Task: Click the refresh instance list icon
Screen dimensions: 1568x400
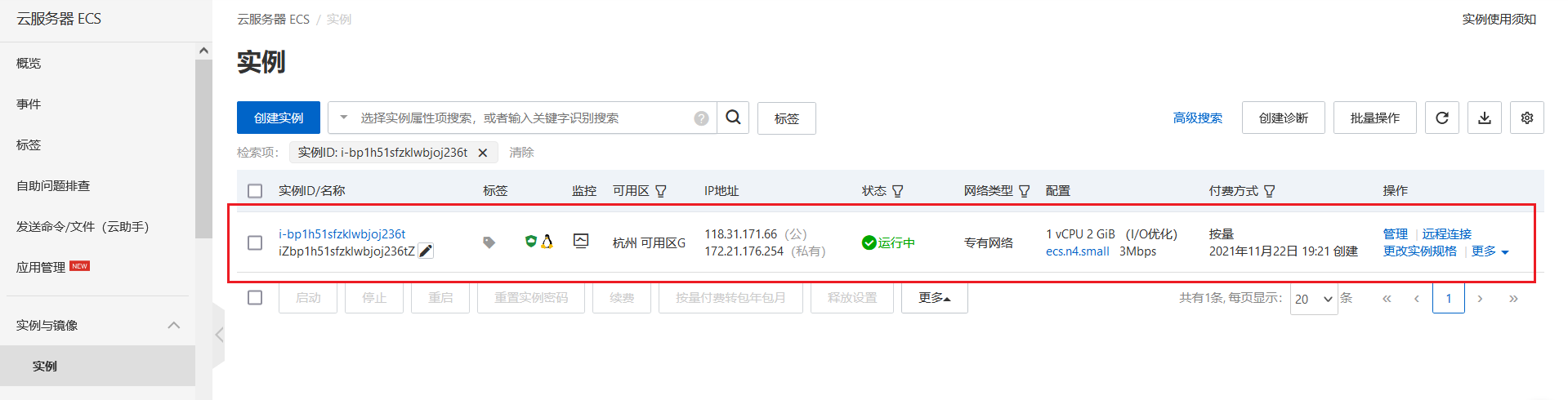Action: (1442, 118)
